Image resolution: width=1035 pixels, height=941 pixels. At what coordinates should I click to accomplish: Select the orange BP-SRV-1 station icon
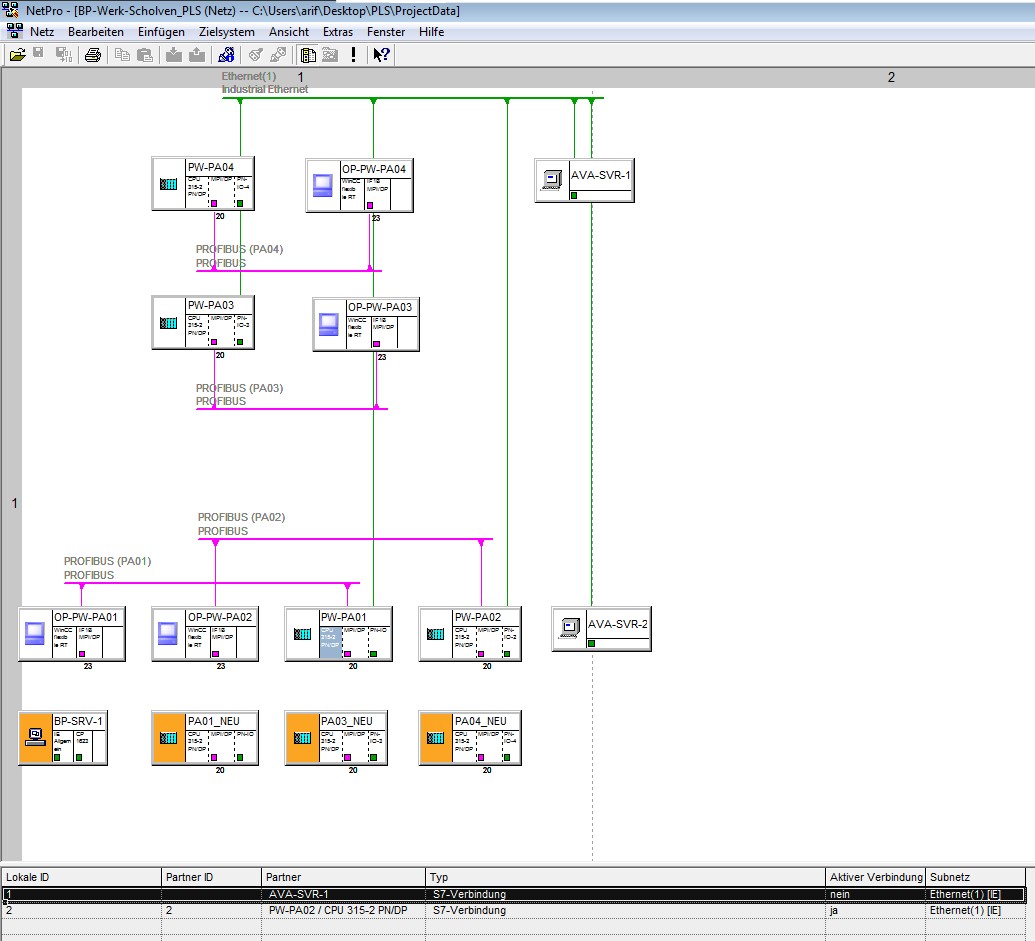(36, 738)
